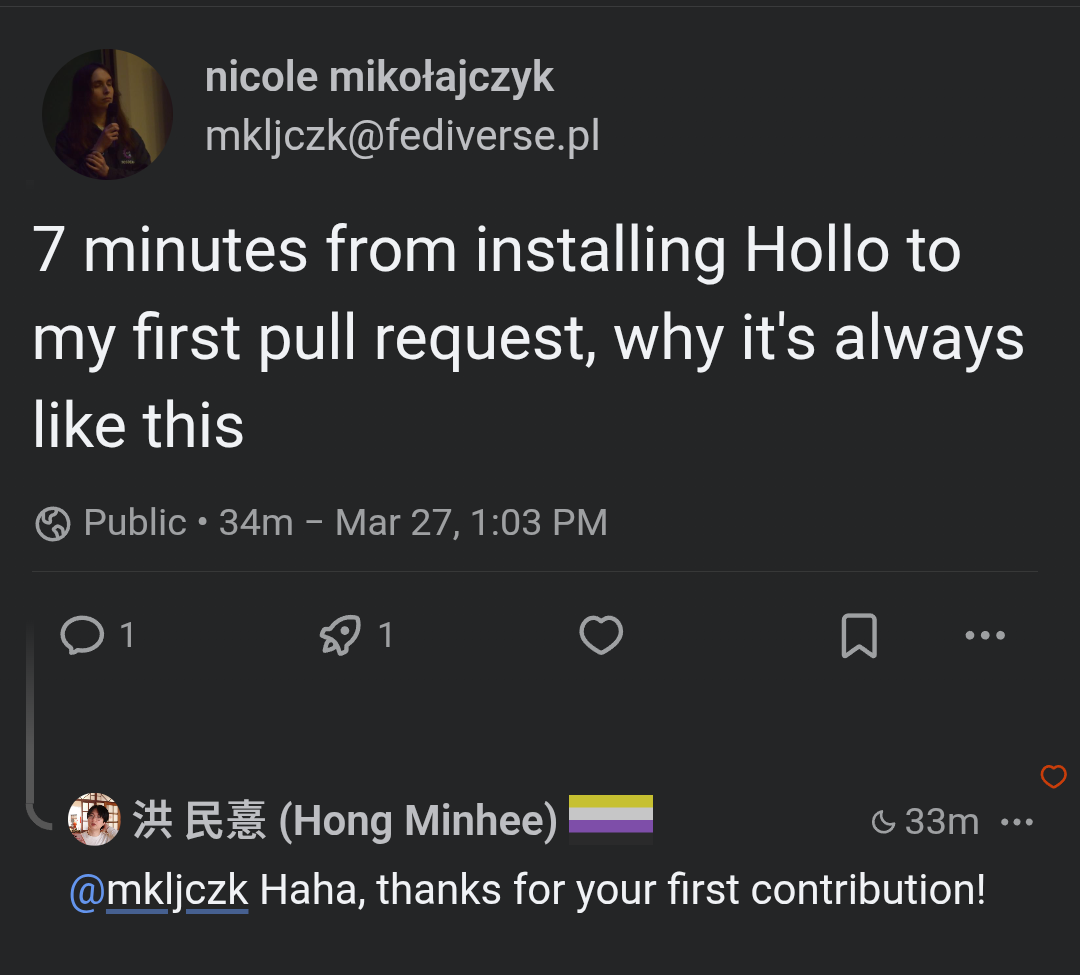The height and width of the screenshot is (975, 1080).
Task: Reply to nicole's post via speech bubble
Action: pos(82,635)
